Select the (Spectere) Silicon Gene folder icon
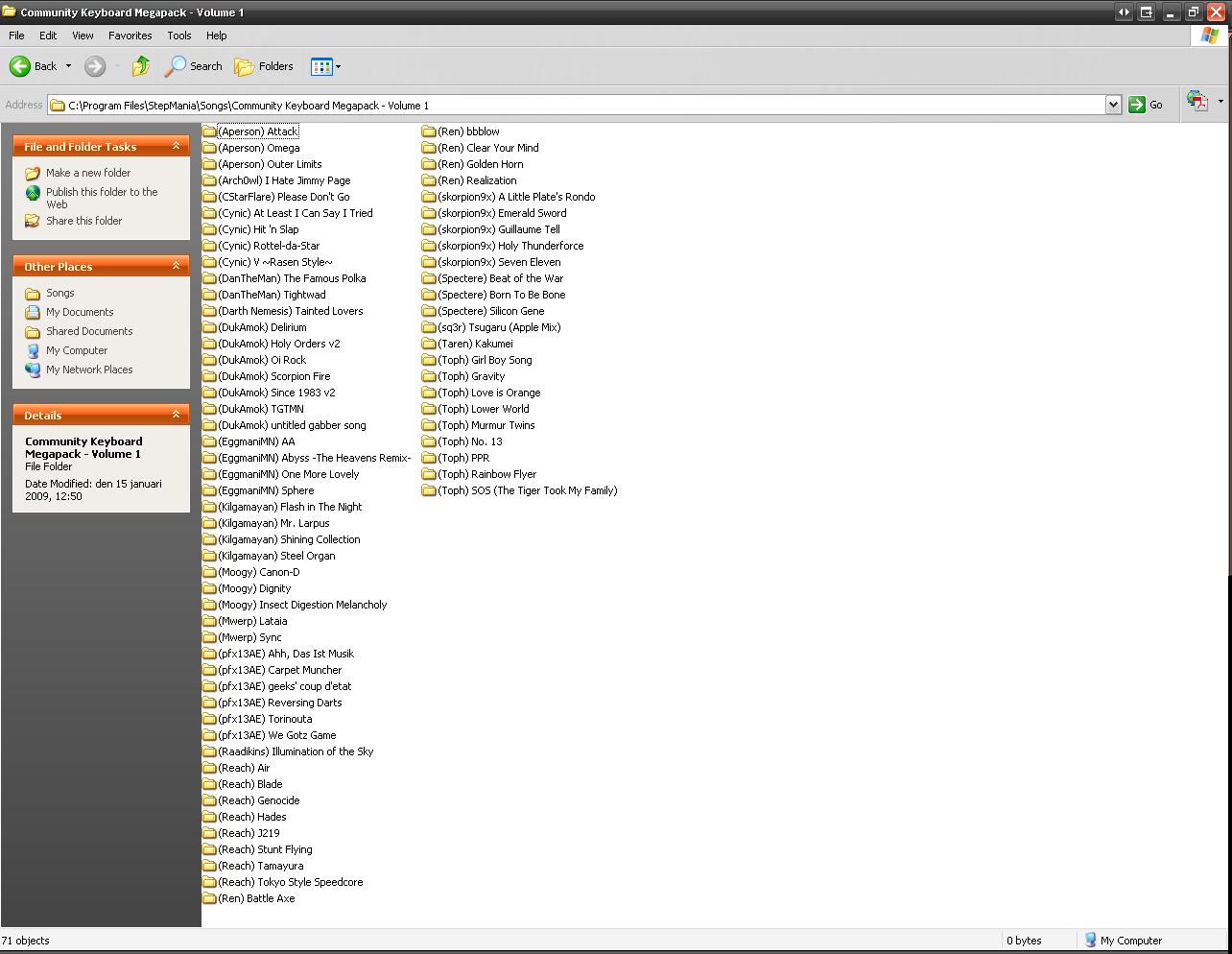This screenshot has height=954, width=1232. click(429, 311)
